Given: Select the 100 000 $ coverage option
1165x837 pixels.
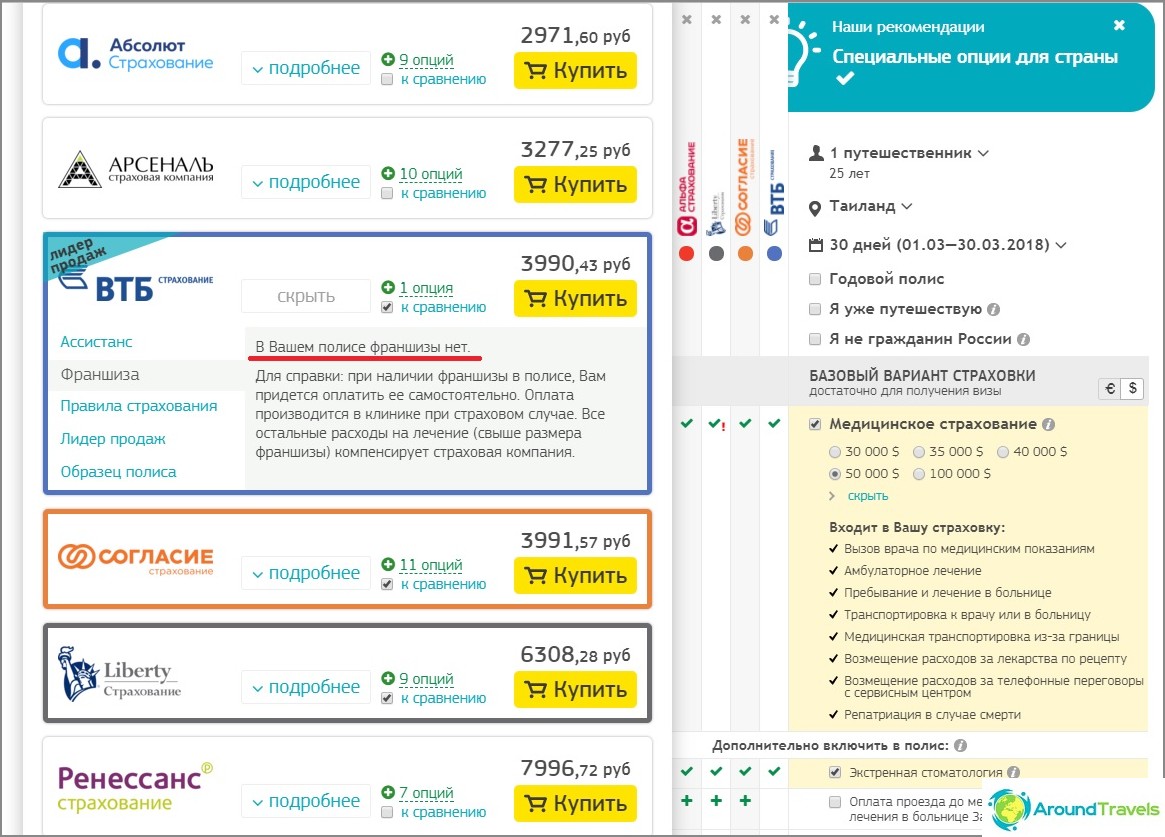Looking at the screenshot, I should pos(919,474).
